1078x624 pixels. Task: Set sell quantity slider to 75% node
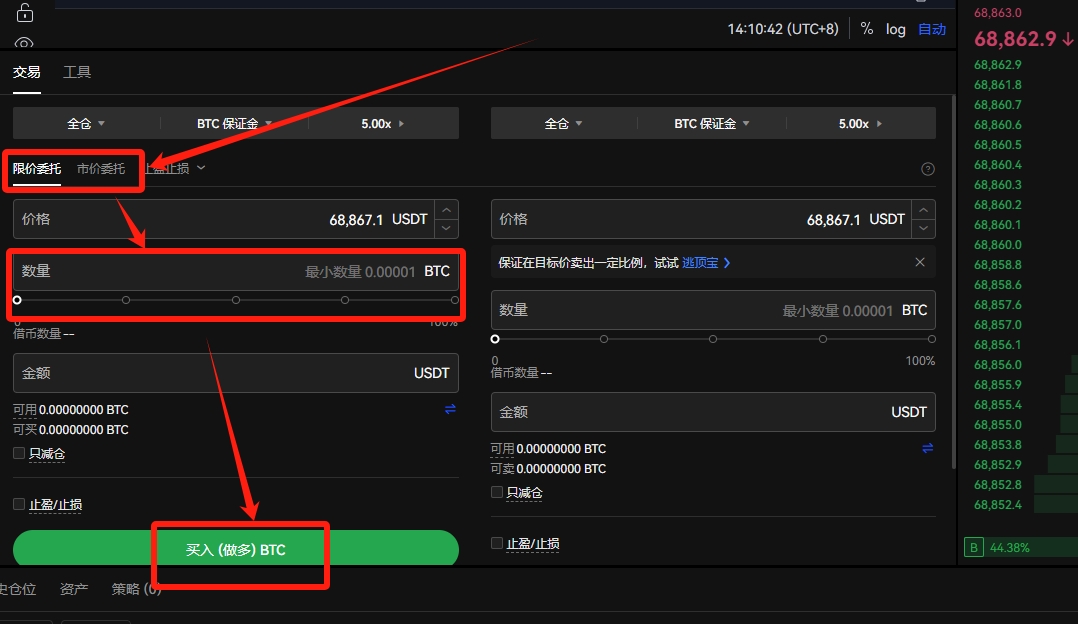click(822, 339)
